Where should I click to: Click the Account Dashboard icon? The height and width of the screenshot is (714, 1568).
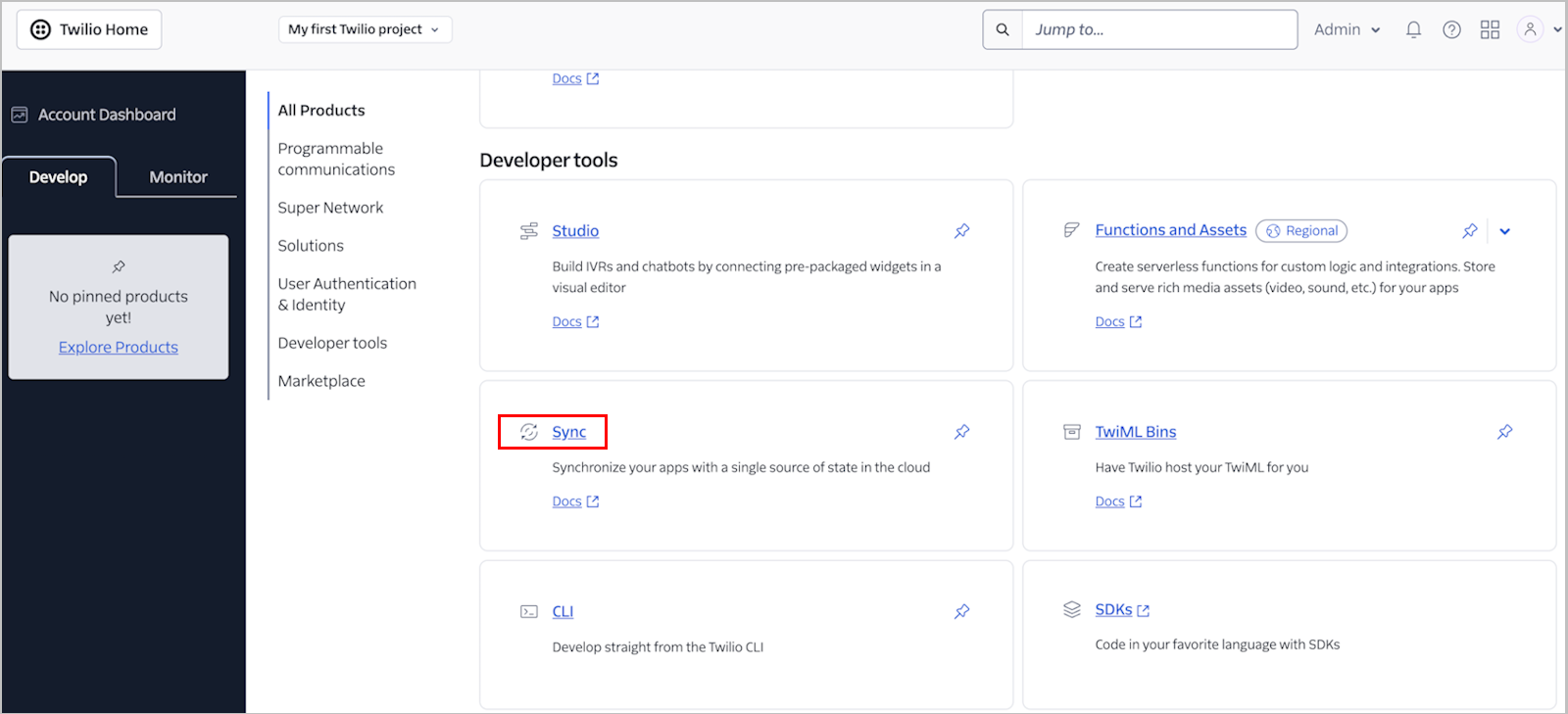tap(20, 115)
